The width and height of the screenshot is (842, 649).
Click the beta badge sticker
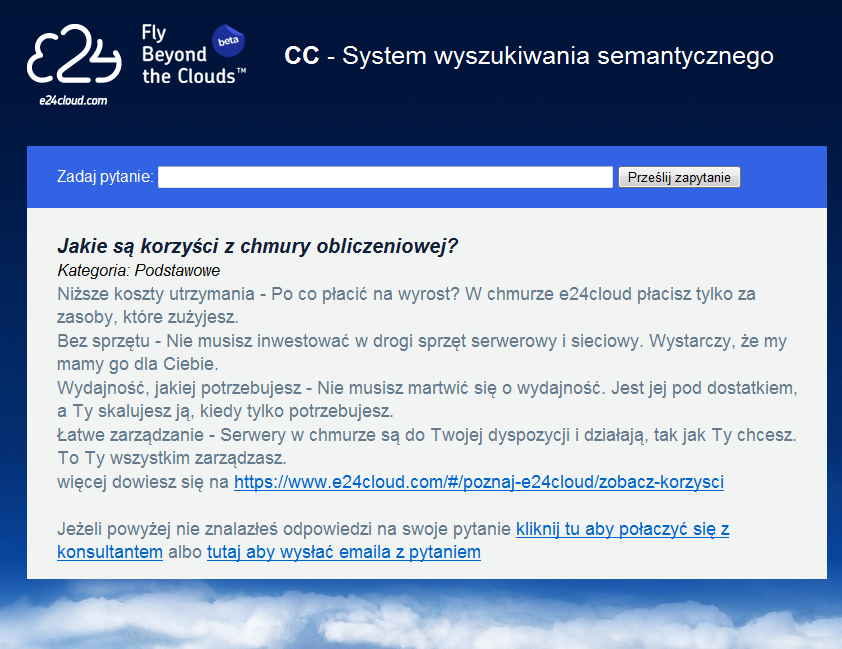(228, 41)
